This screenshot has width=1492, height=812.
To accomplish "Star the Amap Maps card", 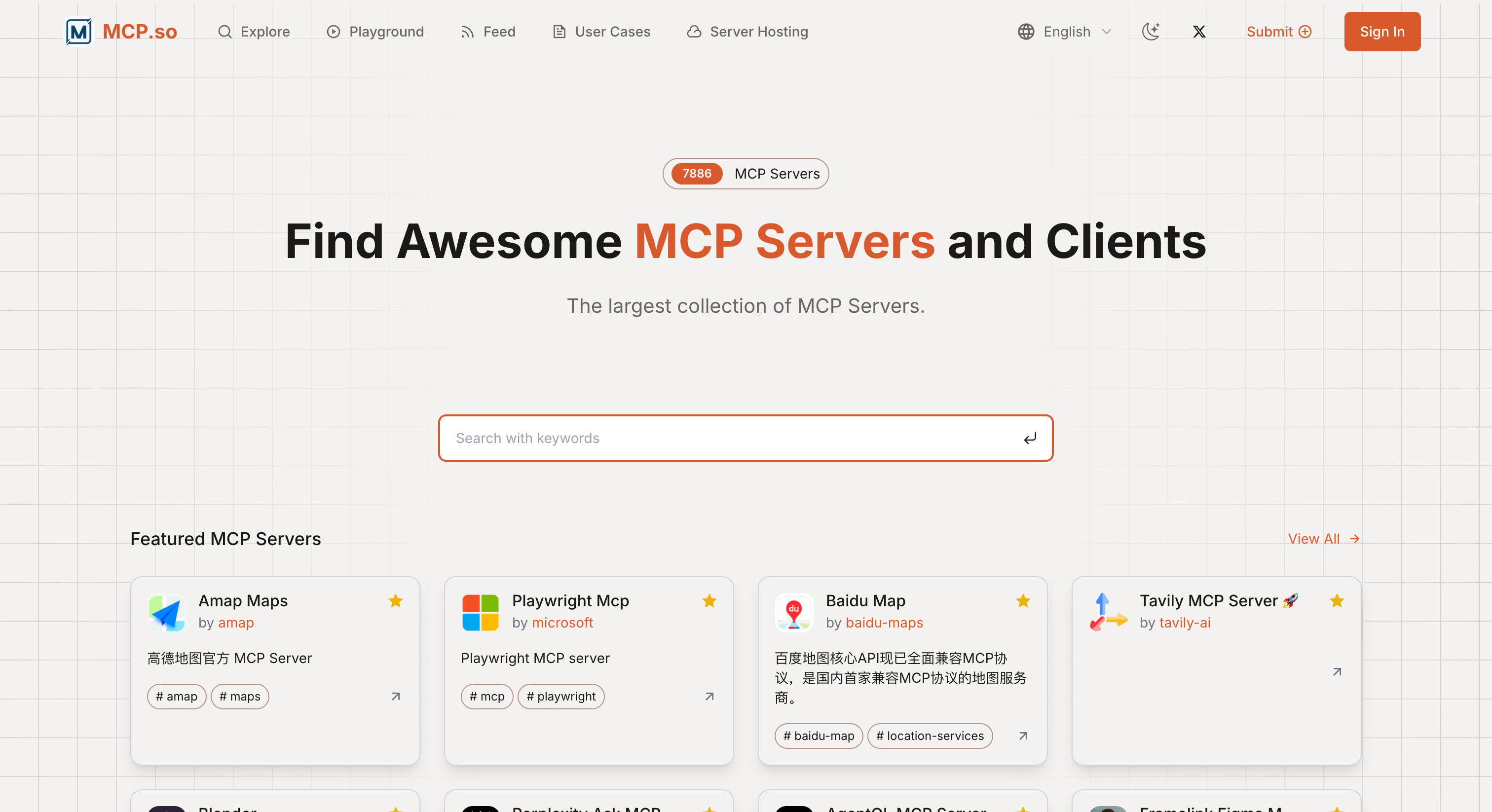I will point(396,600).
